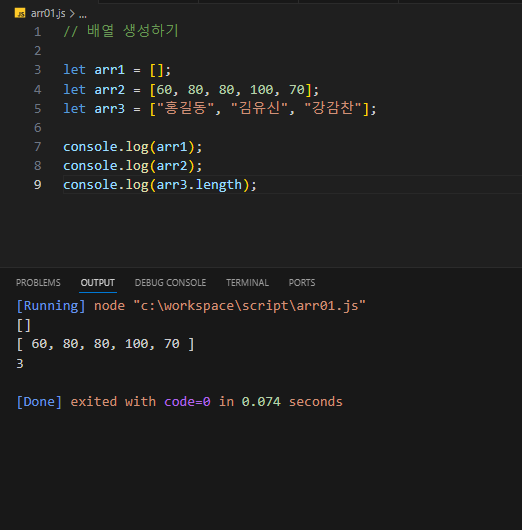Click 'console.log(arr2);' line
This screenshot has width=522, height=530.
133,166
